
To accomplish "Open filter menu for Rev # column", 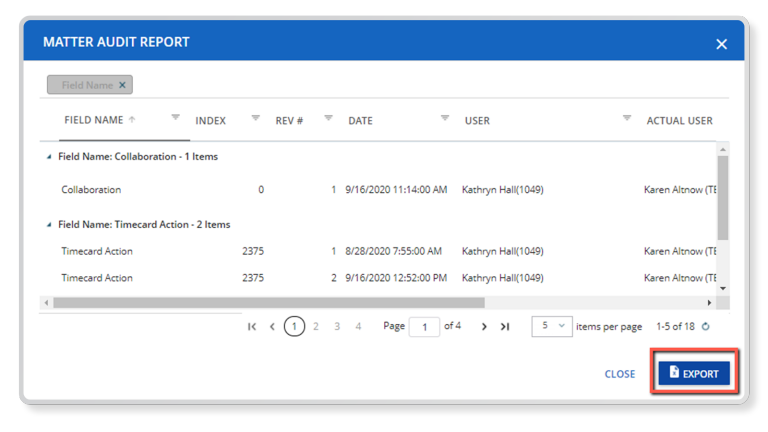I will (328, 118).
